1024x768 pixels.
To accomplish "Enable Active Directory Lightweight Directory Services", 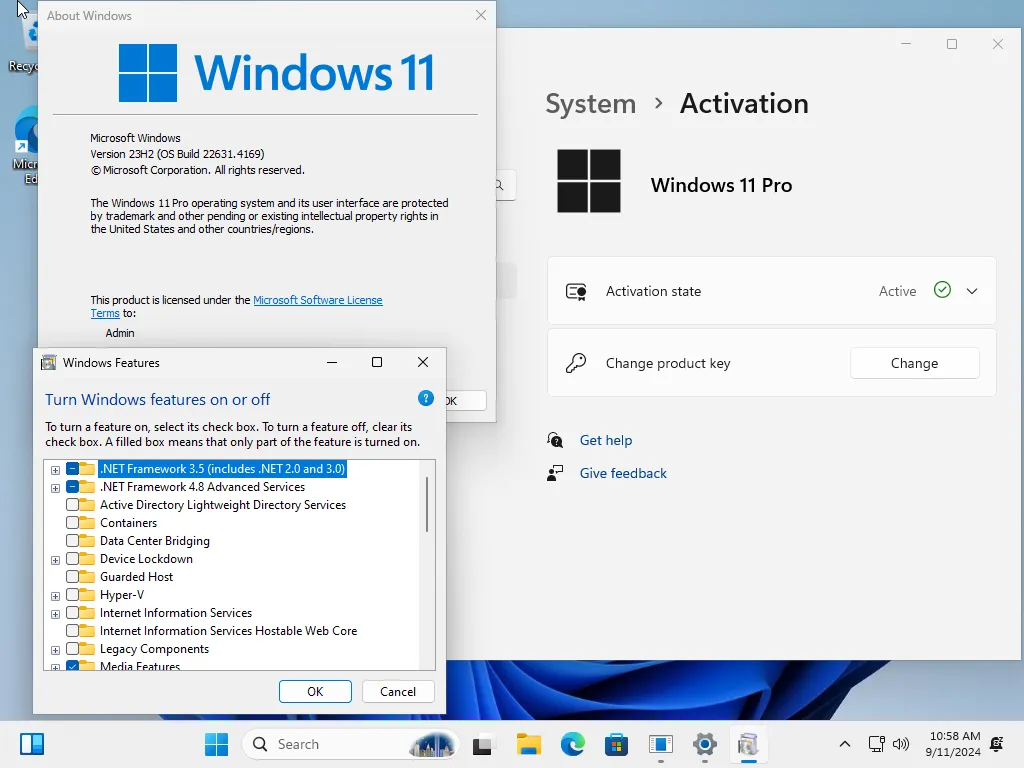I will click(x=72, y=505).
